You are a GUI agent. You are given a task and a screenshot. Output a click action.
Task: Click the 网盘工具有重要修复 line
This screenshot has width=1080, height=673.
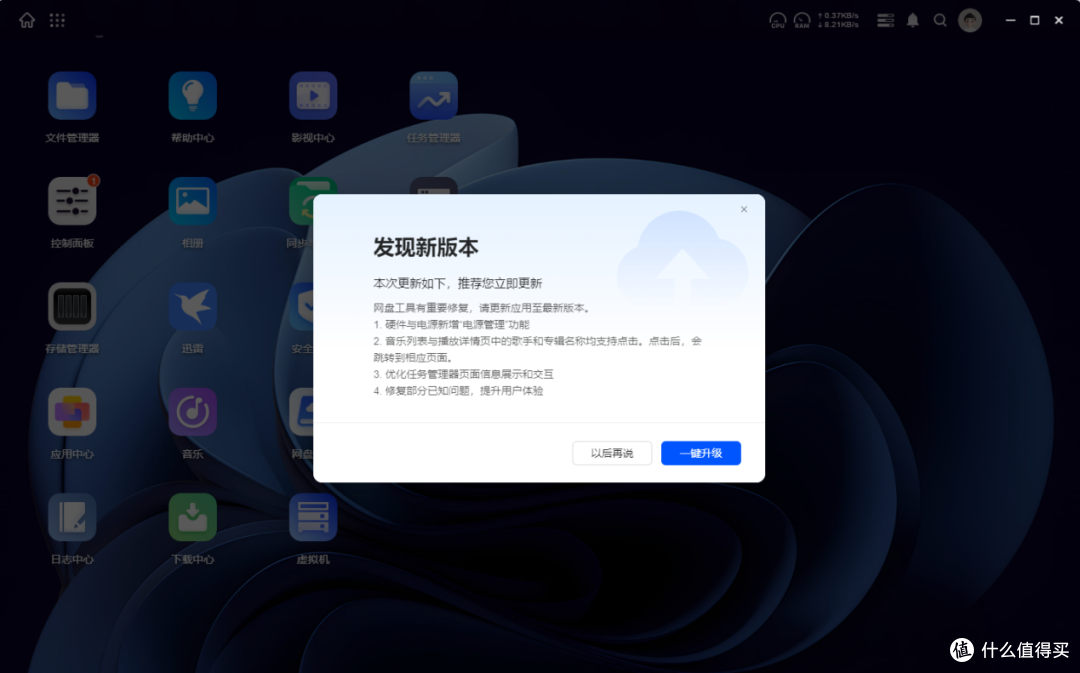click(482, 308)
